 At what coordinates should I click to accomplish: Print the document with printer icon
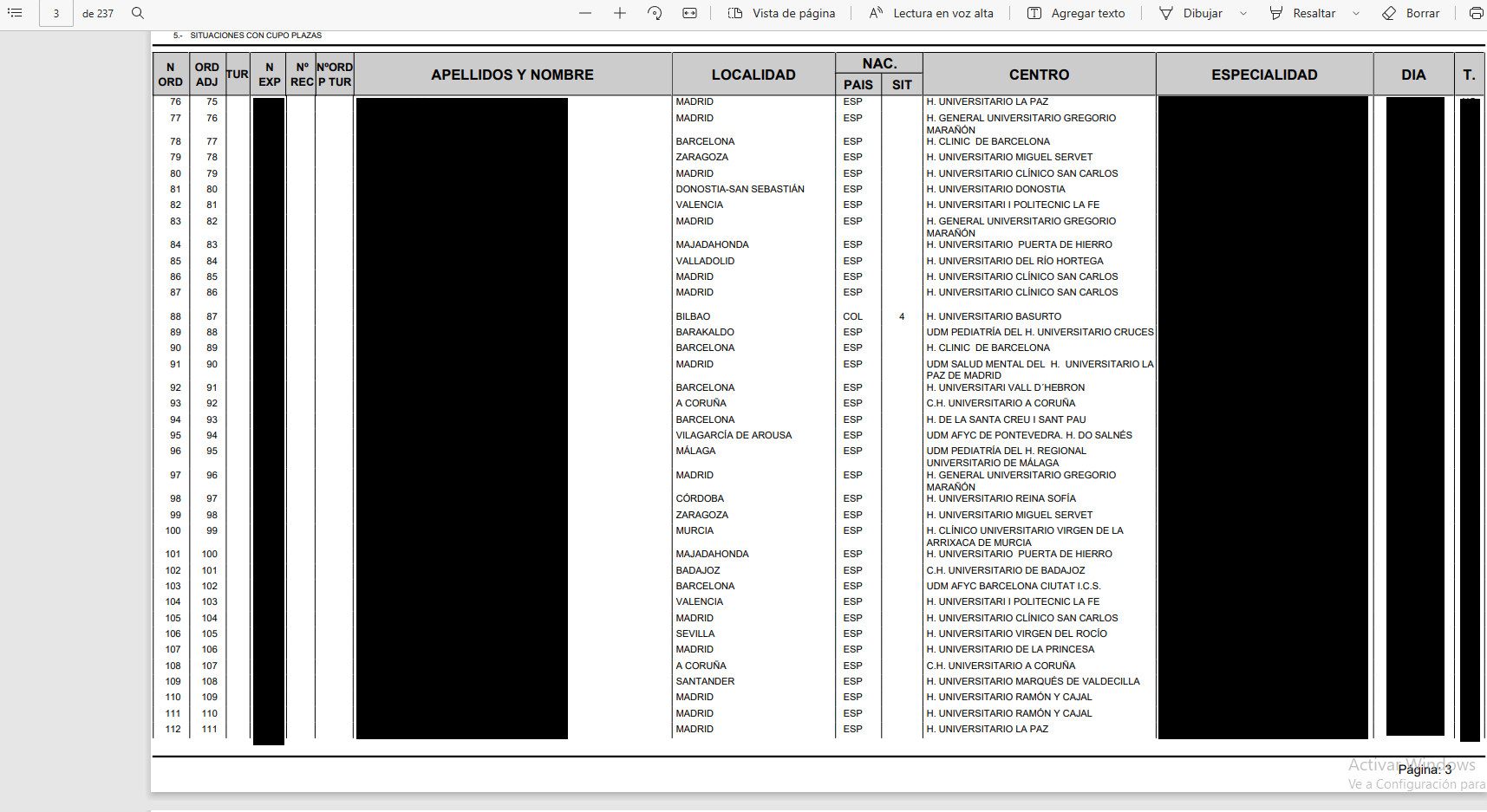tap(1477, 13)
